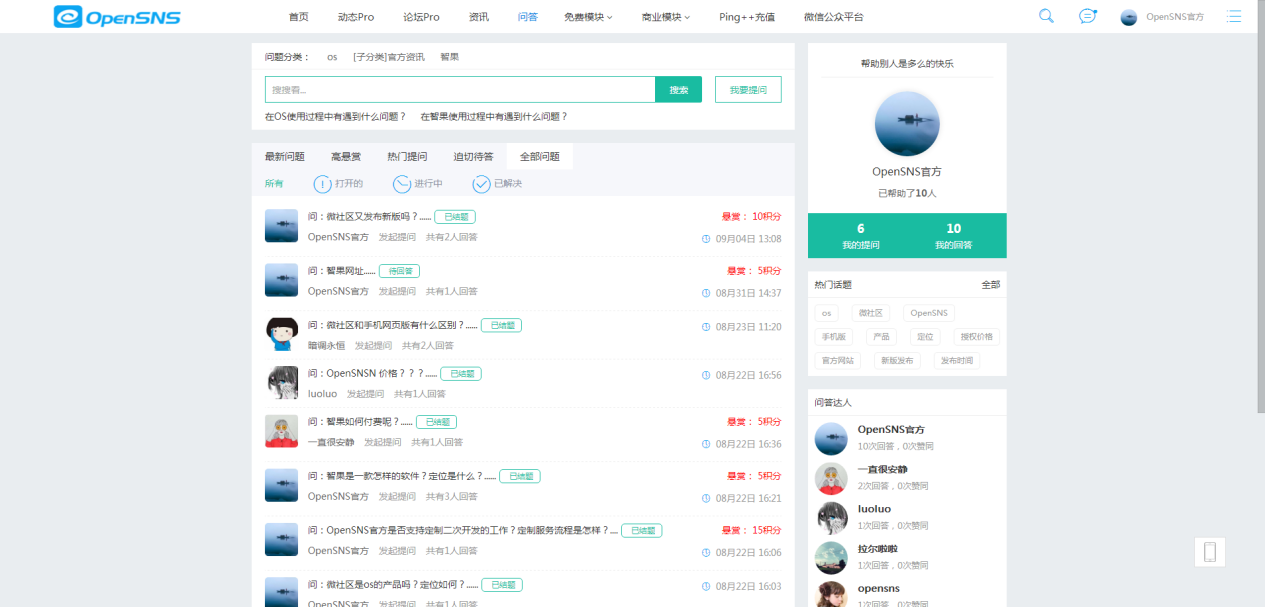Open question 微社区又发布新版吗

pyautogui.click(x=369, y=217)
